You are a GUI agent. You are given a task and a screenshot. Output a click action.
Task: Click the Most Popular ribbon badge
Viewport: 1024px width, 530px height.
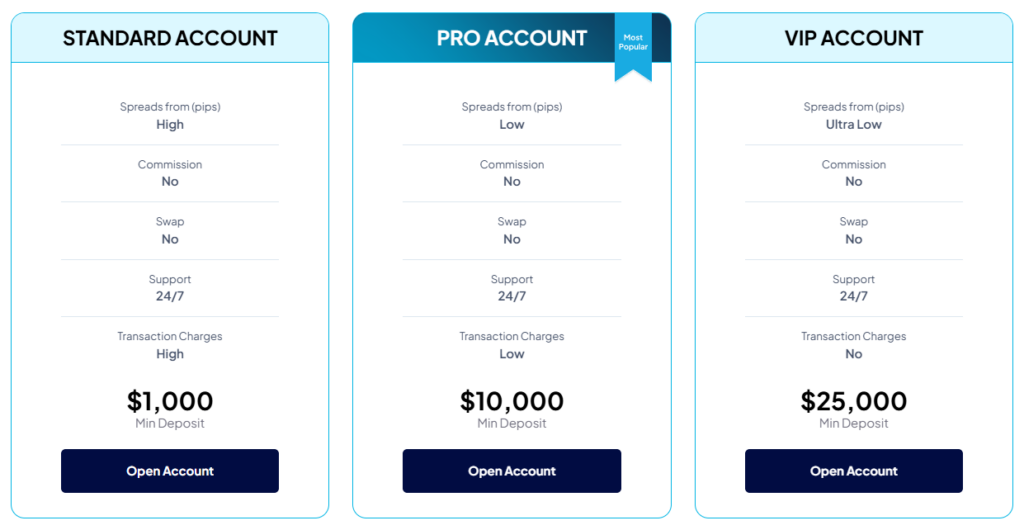(632, 44)
